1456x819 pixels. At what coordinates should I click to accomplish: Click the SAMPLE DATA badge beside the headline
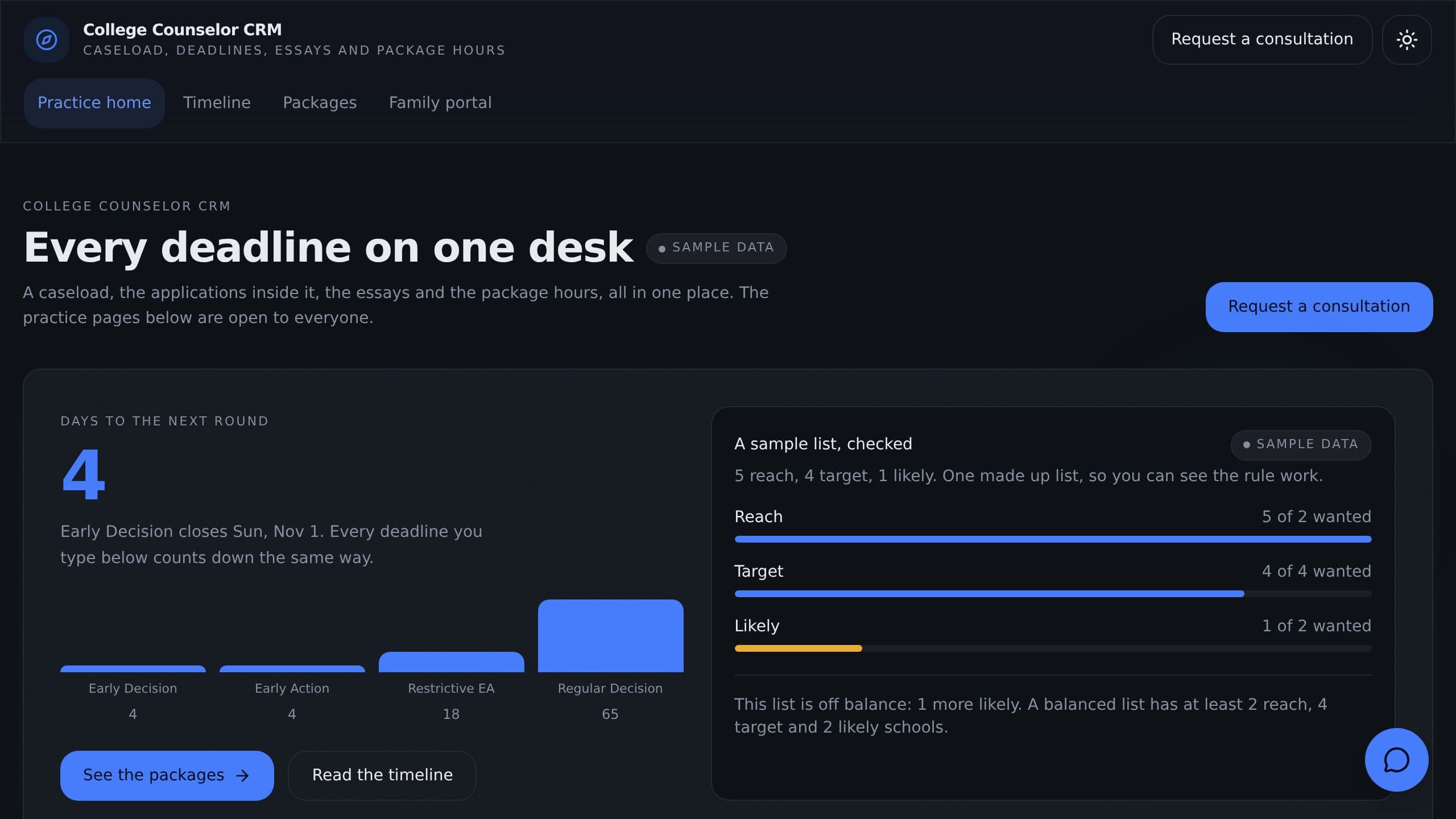[717, 248]
